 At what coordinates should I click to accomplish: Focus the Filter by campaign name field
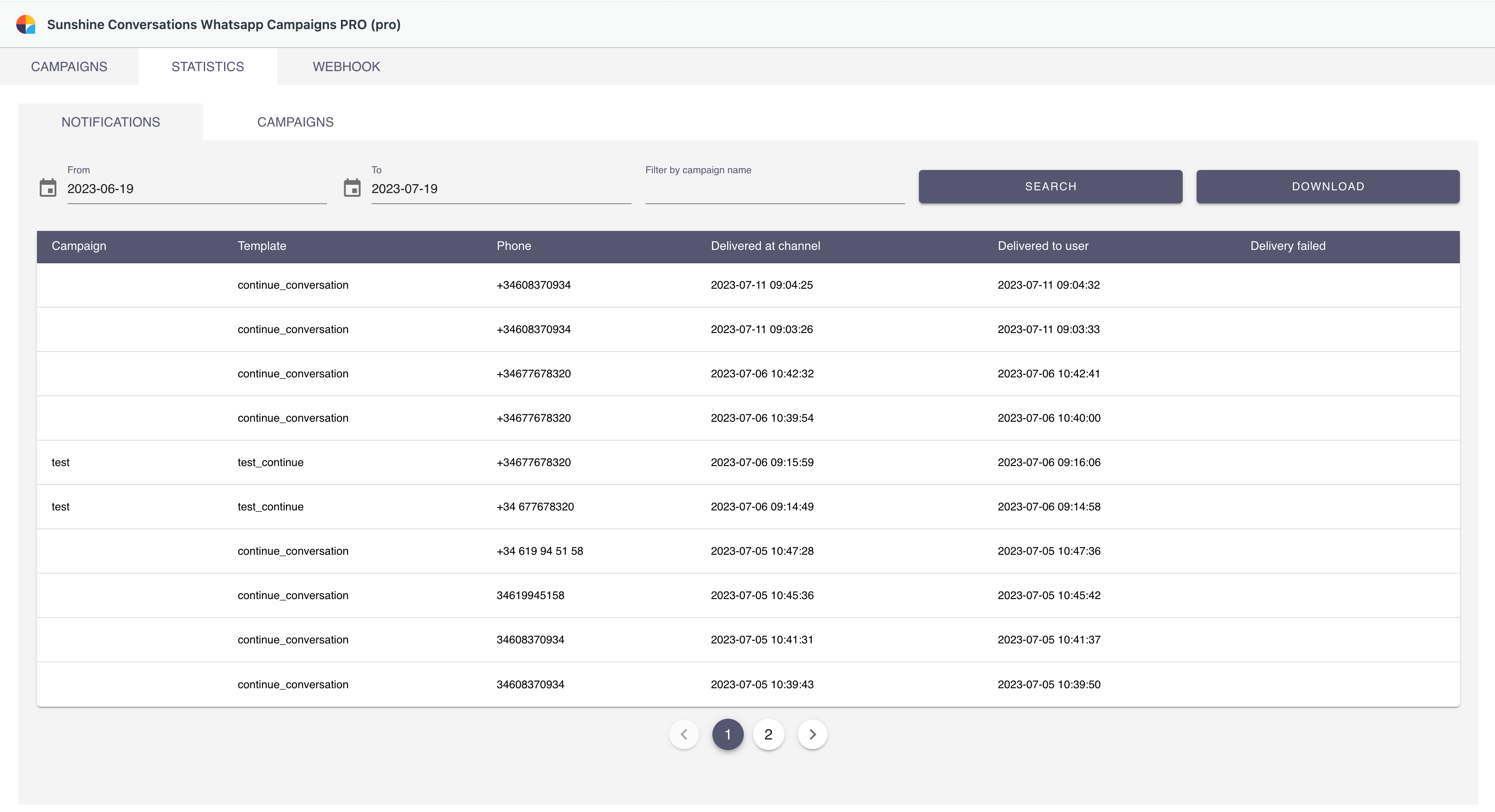[x=774, y=190]
